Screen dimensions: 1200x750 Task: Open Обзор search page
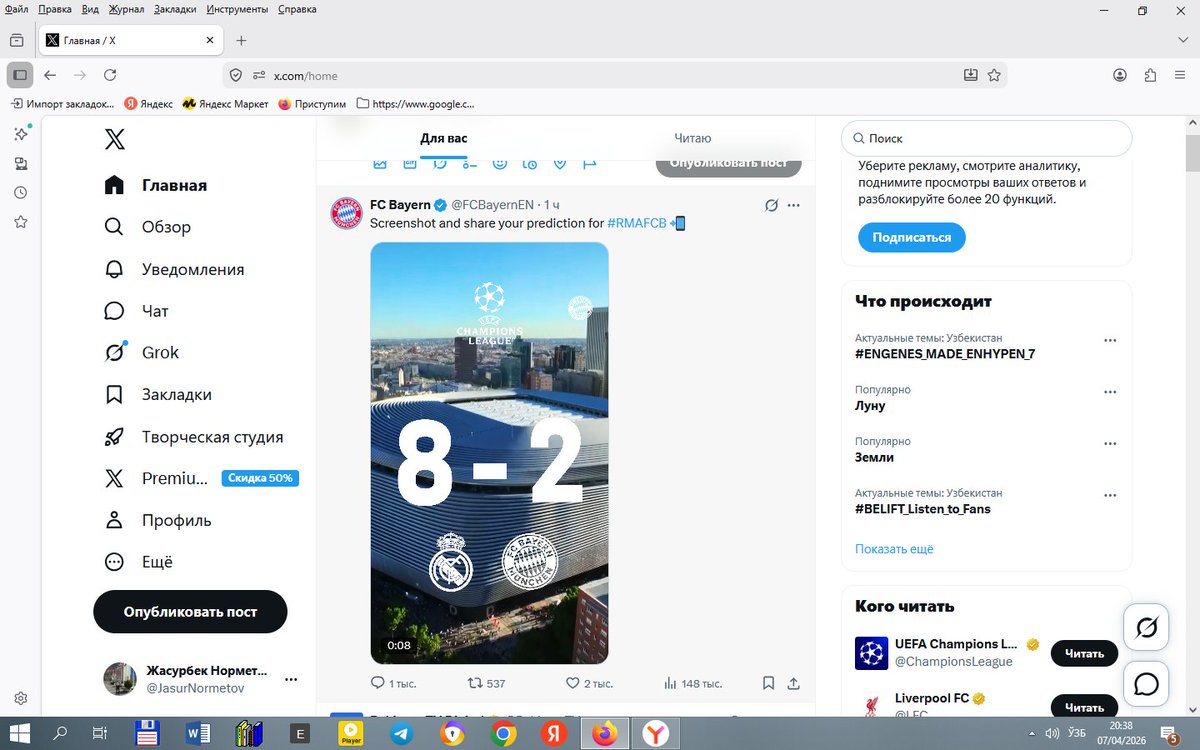[x=148, y=227]
